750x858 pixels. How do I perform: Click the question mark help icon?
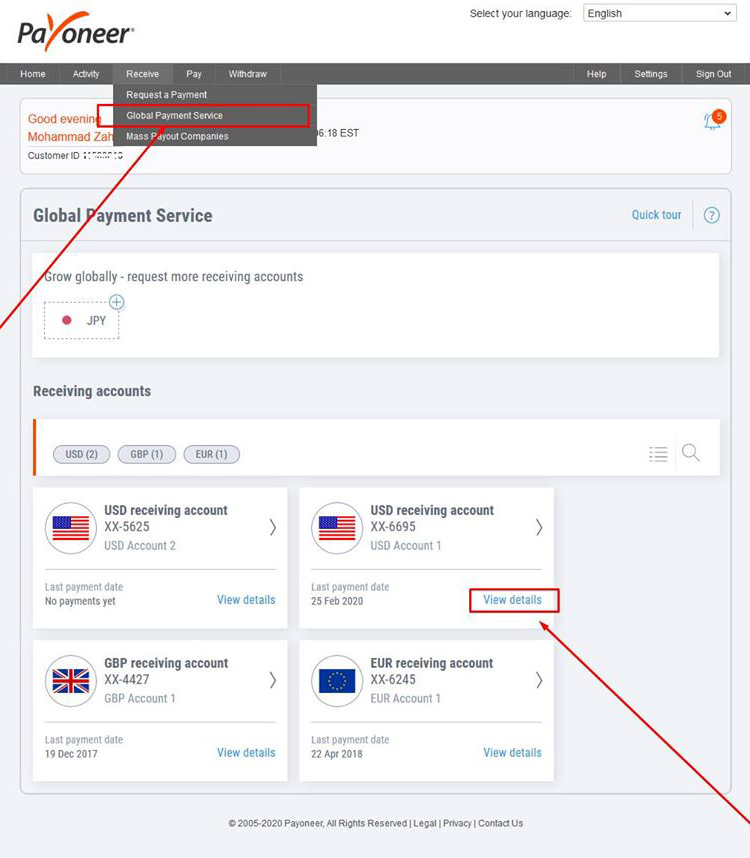coord(711,215)
